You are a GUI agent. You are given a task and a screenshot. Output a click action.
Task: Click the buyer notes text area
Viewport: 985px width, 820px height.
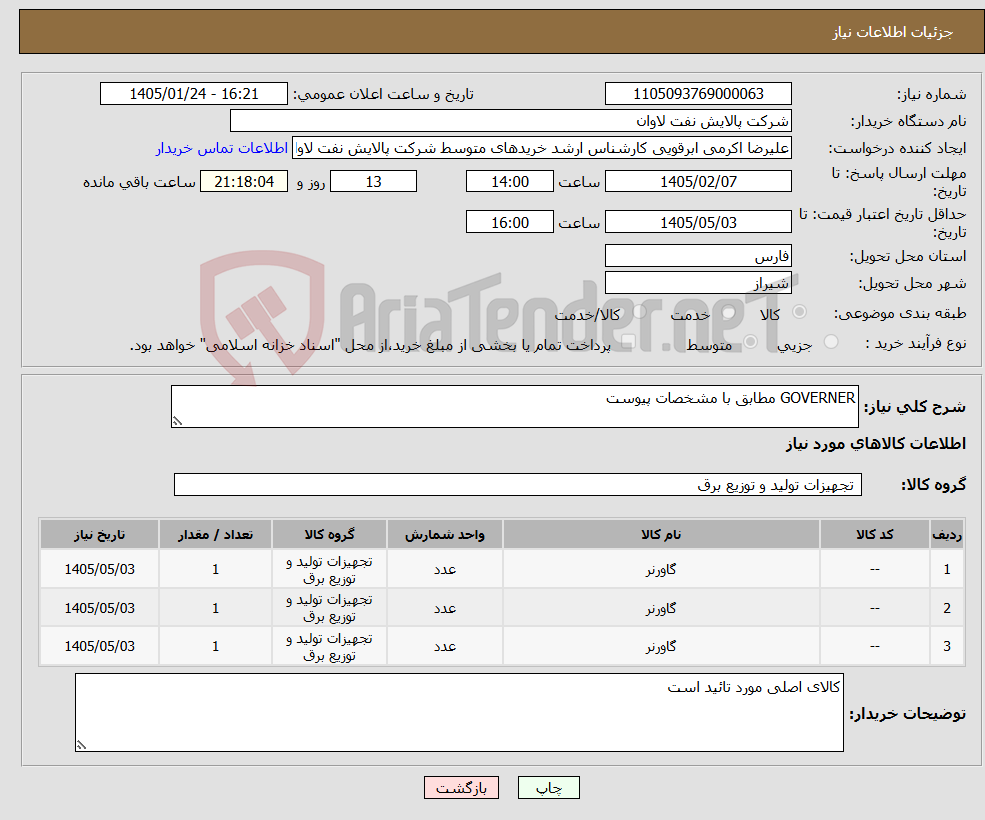coord(459,713)
